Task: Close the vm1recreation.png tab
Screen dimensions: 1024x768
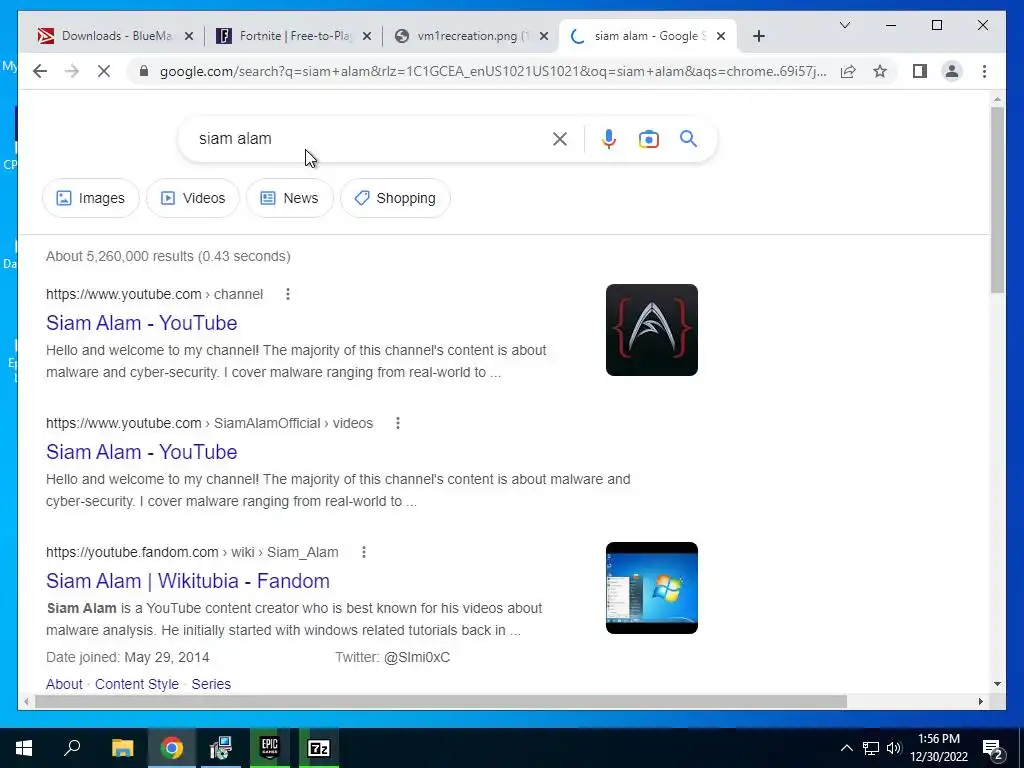Action: point(543,36)
